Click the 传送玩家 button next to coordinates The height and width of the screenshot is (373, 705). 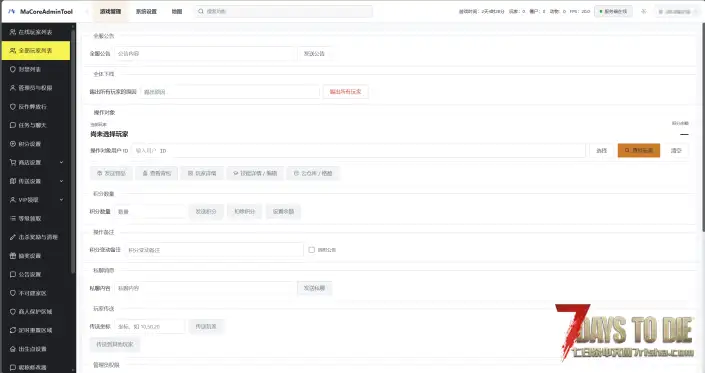[x=206, y=326]
